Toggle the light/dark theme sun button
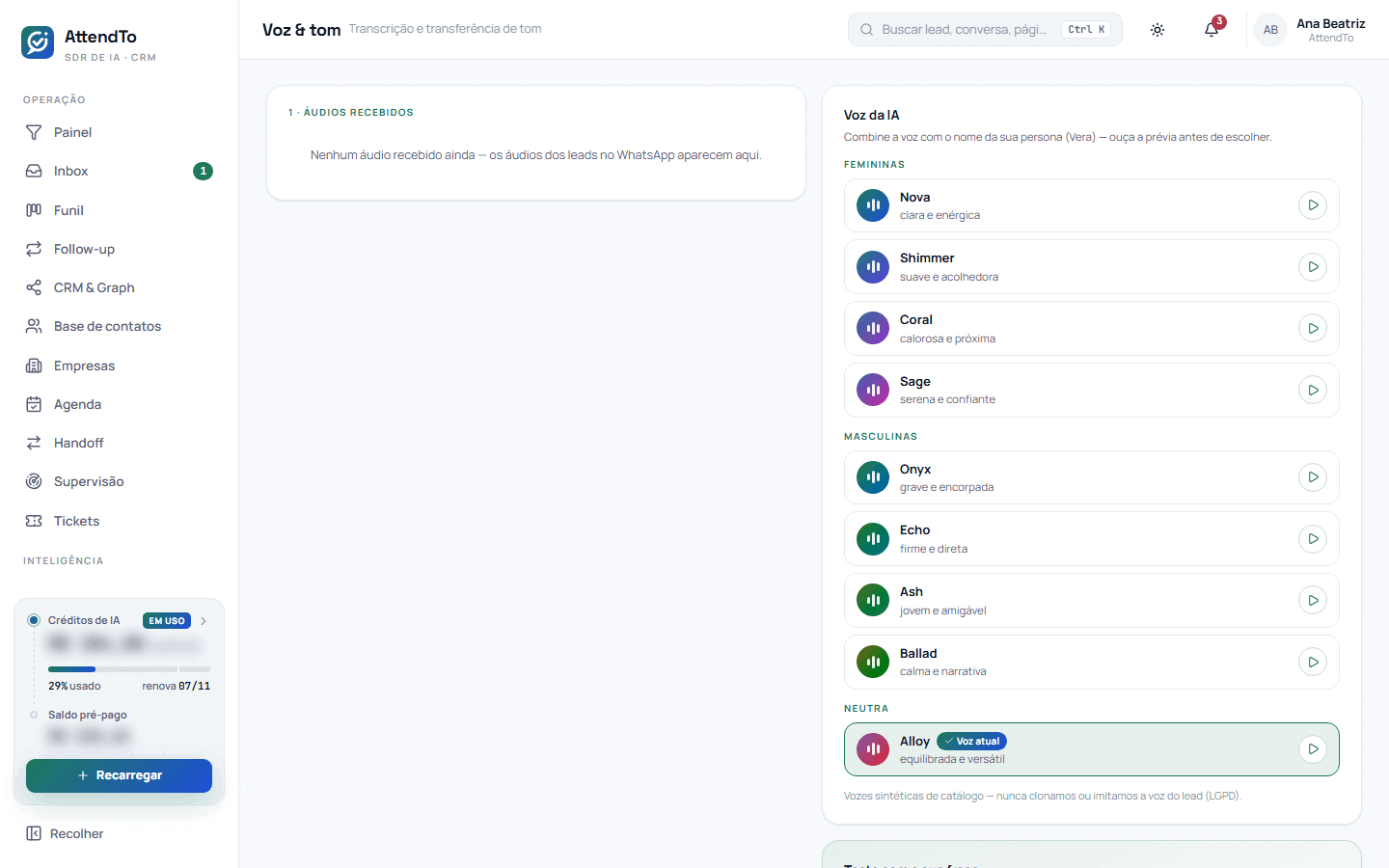 coord(1157,30)
